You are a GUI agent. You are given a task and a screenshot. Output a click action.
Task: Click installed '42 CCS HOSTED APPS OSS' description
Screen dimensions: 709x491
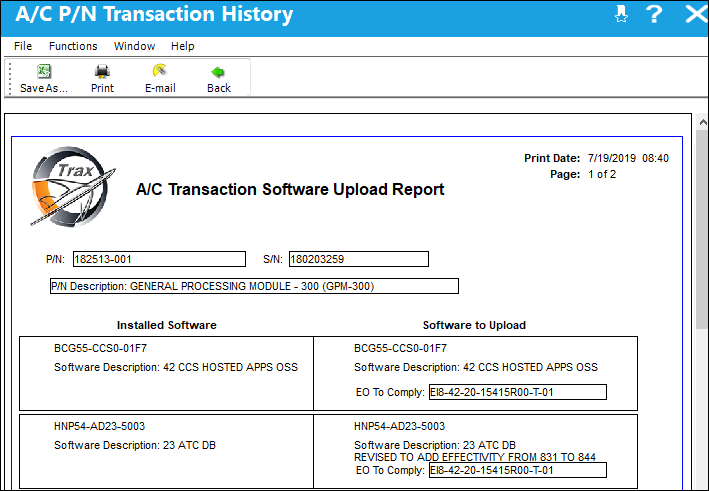(230, 367)
